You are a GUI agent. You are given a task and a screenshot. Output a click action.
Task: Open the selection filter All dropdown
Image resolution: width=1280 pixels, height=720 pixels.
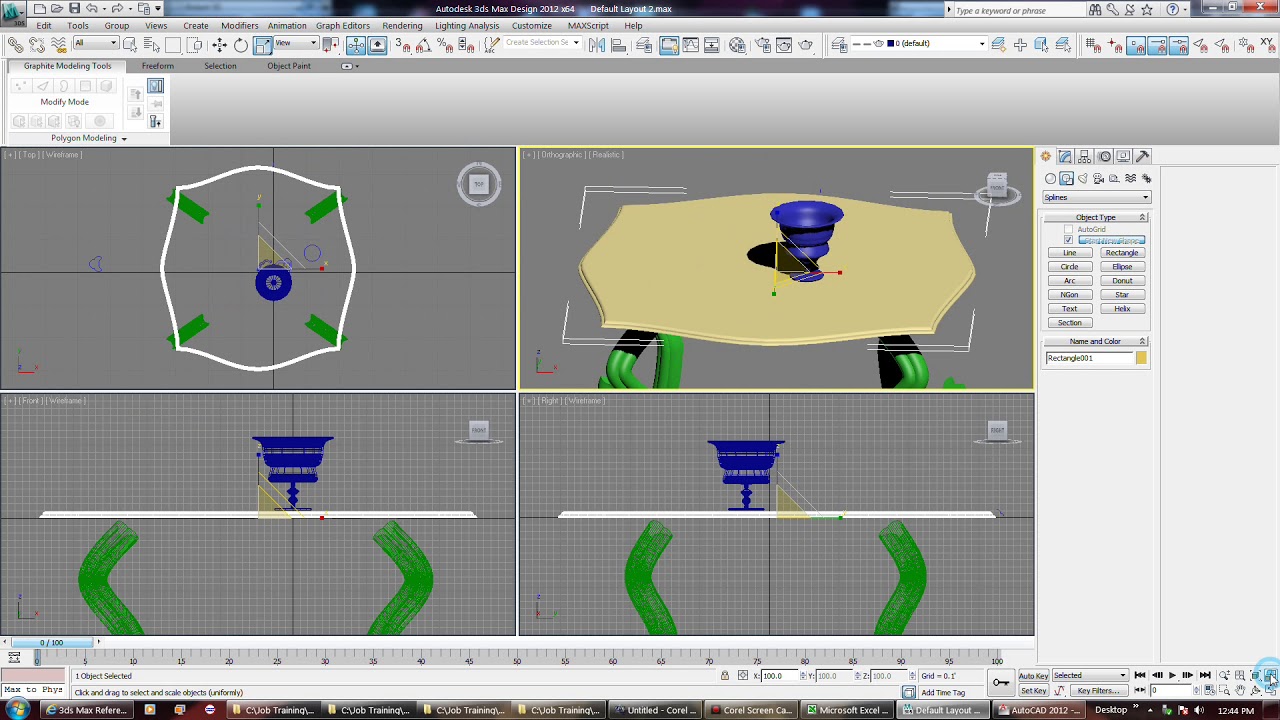coord(95,43)
